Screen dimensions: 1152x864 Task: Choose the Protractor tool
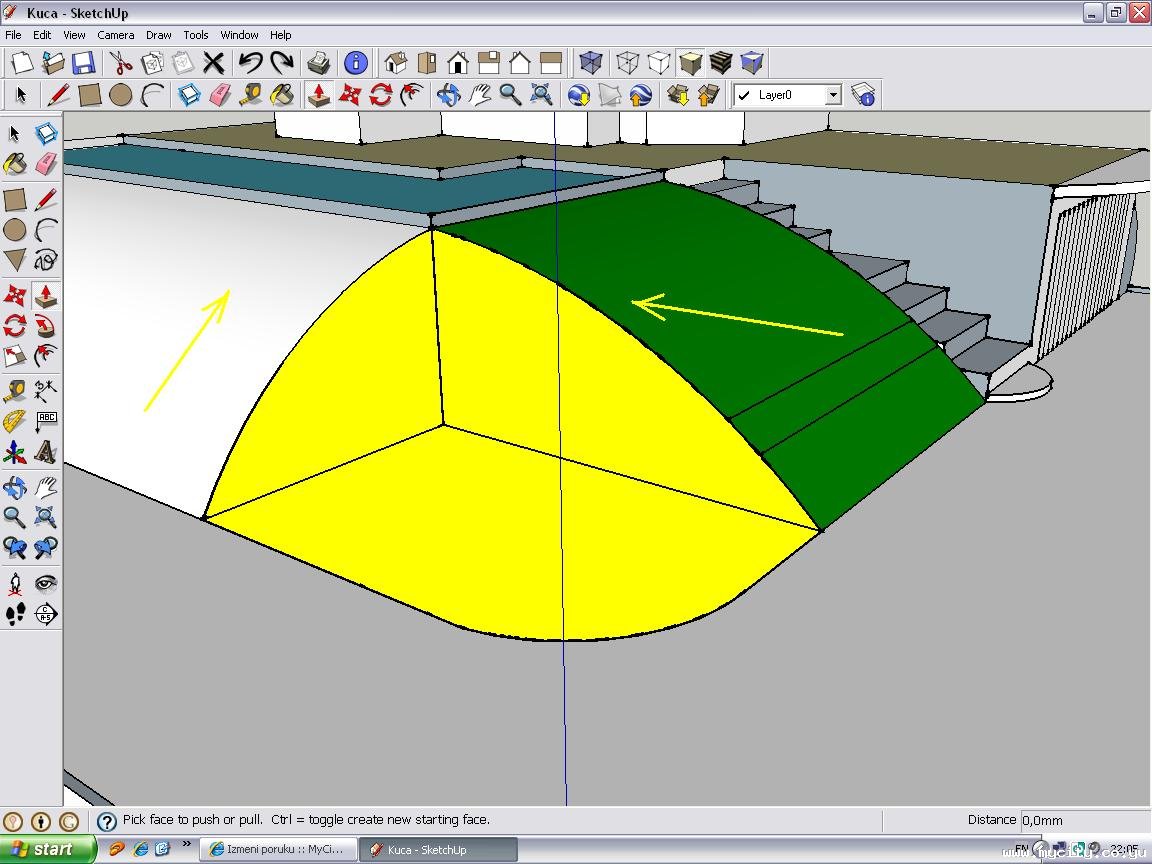15,422
